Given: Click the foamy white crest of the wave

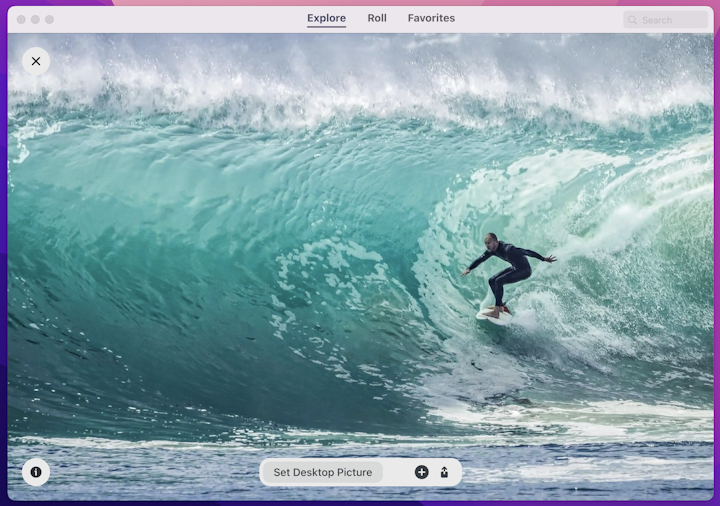Looking at the screenshot, I should pos(360,85).
